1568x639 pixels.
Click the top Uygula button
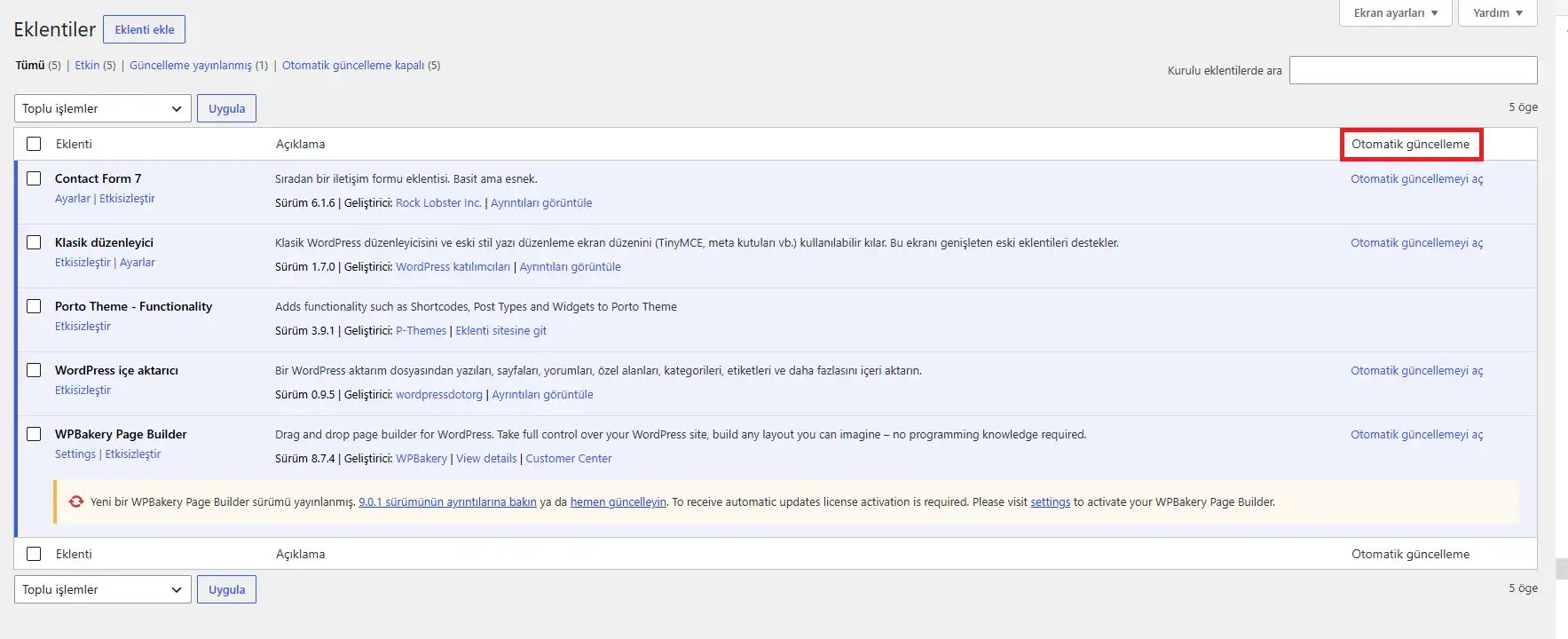(x=226, y=108)
